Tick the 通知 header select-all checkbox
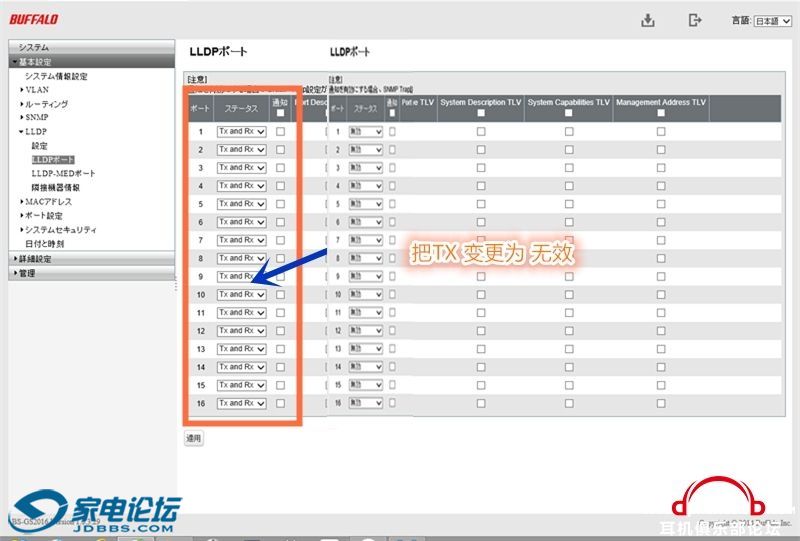Screen dimensions: 800x541 point(280,114)
